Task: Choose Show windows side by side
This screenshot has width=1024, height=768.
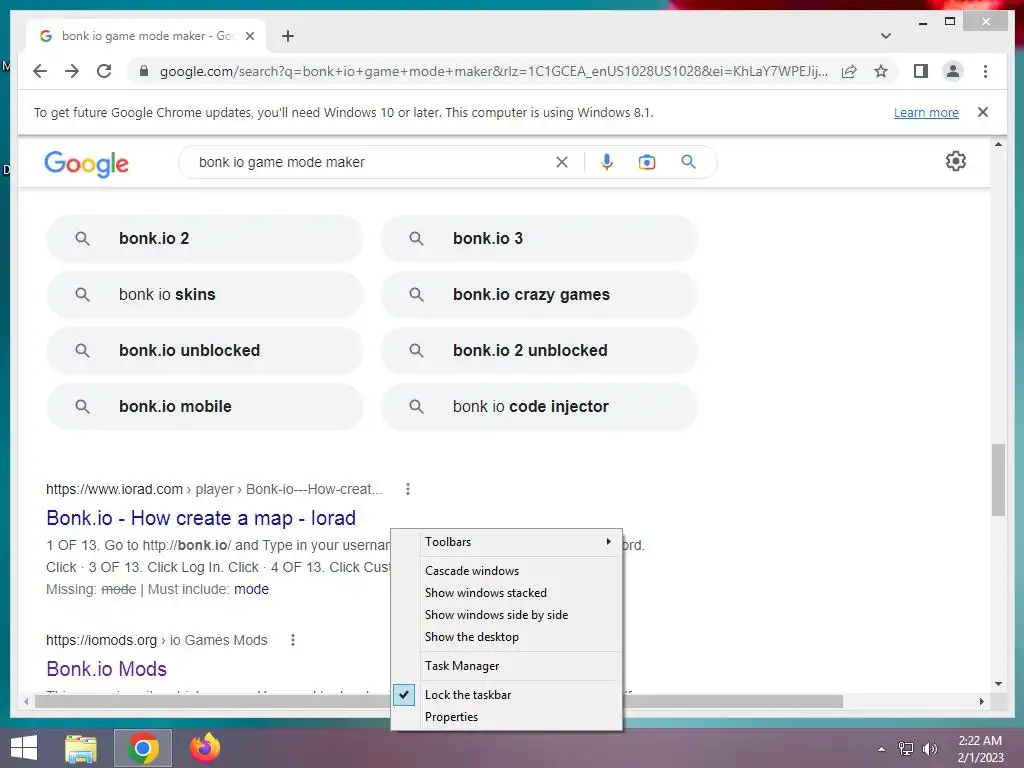Action: [x=507, y=615]
